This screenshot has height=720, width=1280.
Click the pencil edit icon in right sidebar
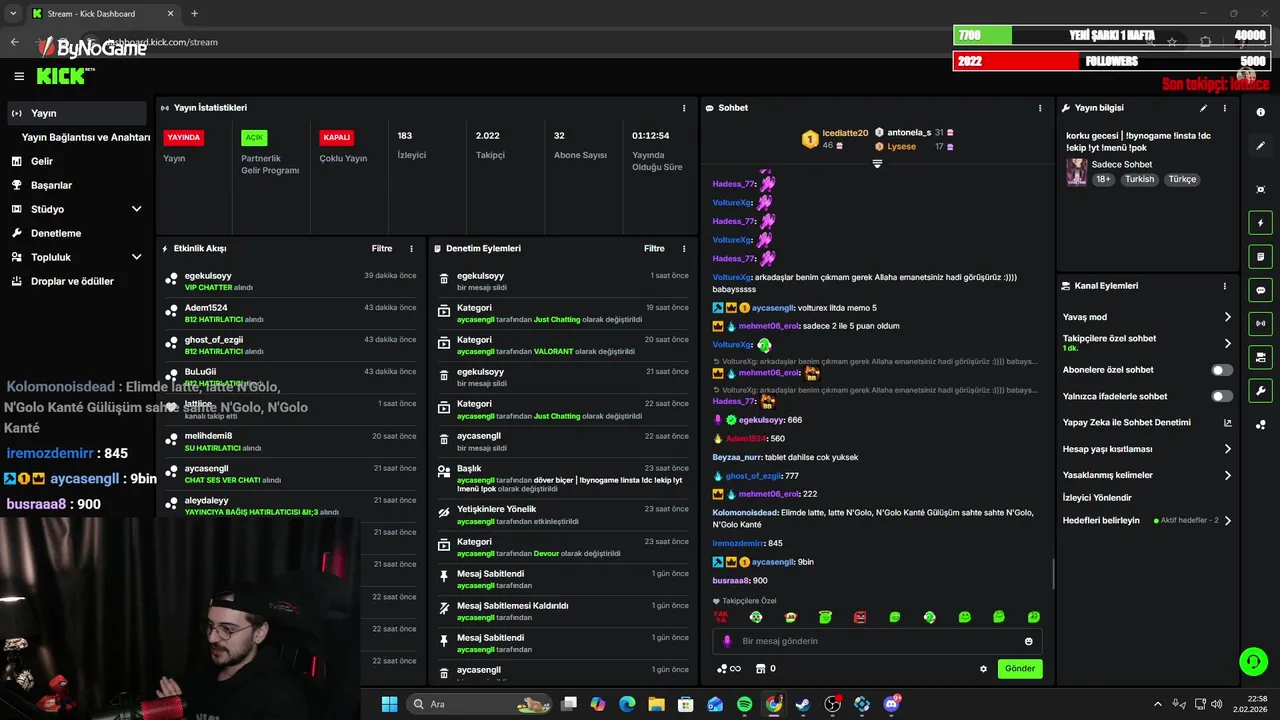1260,146
